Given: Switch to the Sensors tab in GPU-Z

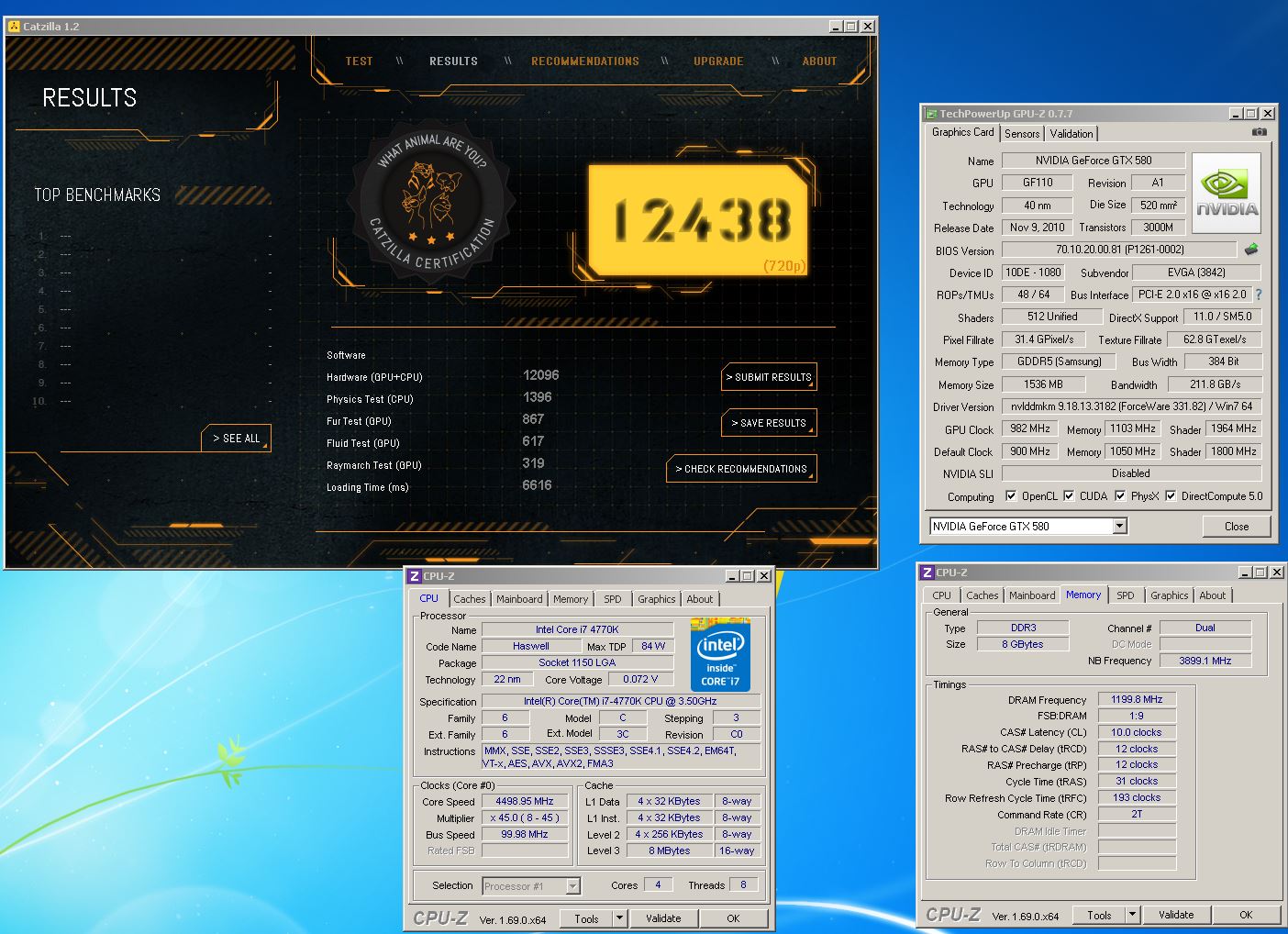Looking at the screenshot, I should pyautogui.click(x=1022, y=134).
